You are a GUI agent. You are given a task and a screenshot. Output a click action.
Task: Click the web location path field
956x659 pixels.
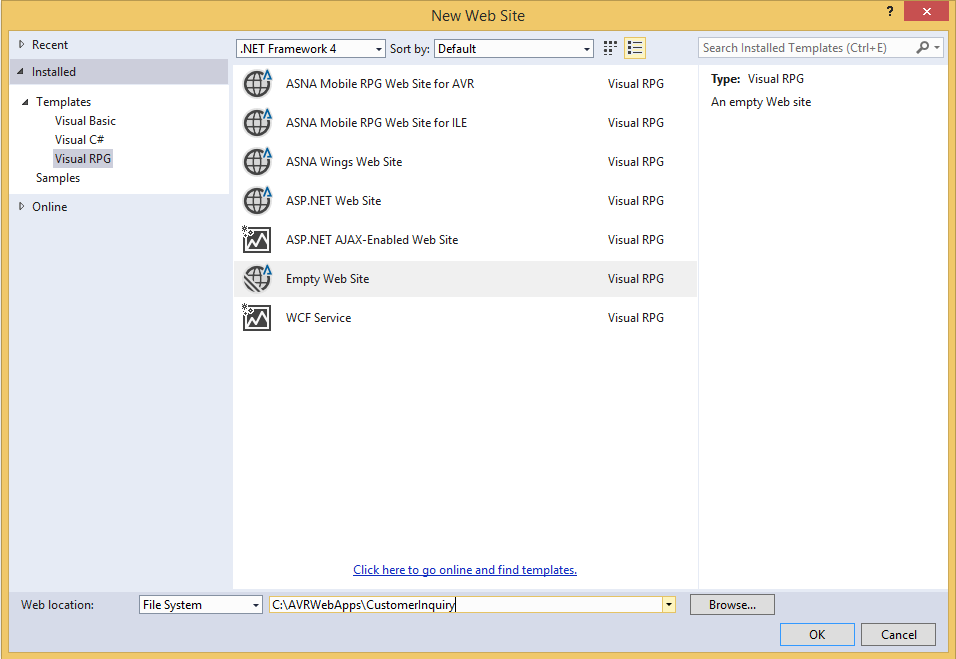pos(466,605)
